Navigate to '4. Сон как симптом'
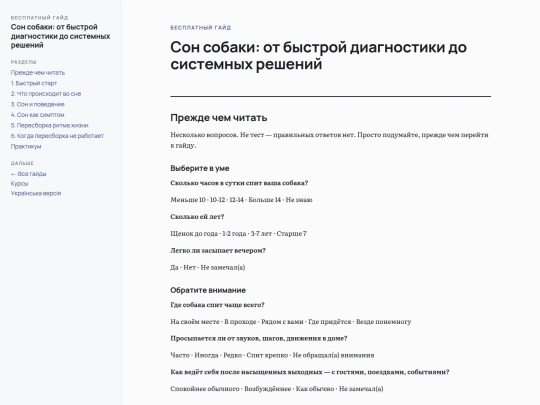The image size is (540, 405). (37, 115)
